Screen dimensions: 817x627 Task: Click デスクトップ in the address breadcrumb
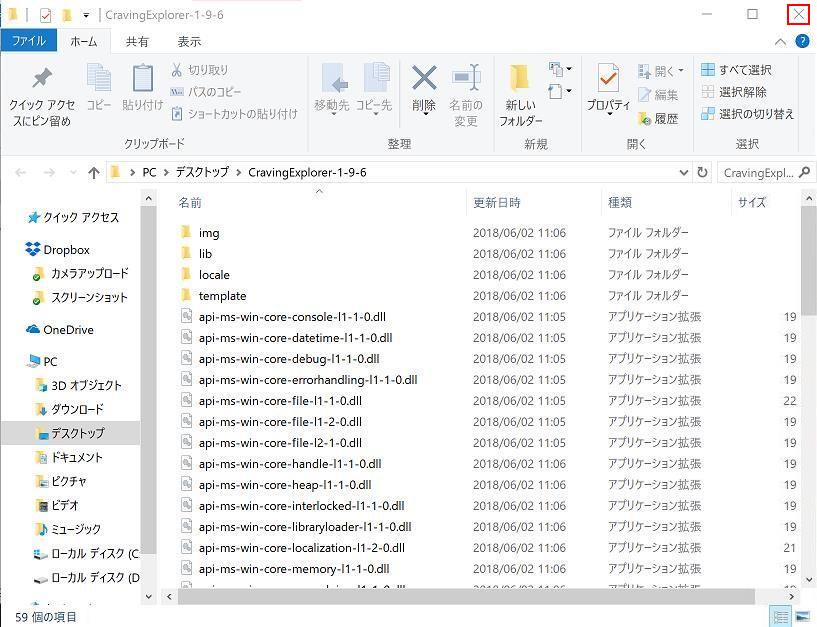coord(202,173)
